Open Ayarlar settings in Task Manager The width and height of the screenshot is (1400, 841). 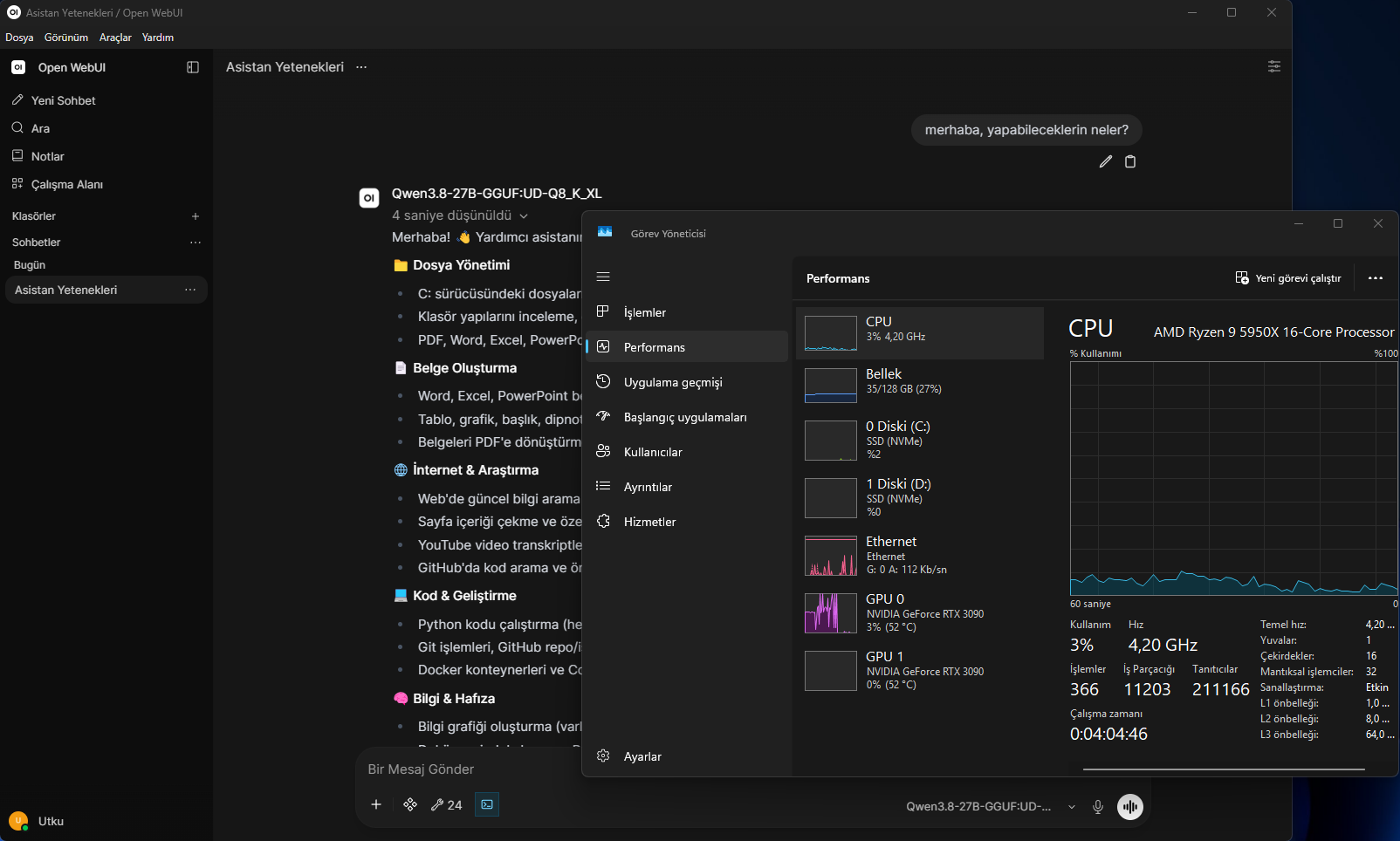click(x=687, y=756)
